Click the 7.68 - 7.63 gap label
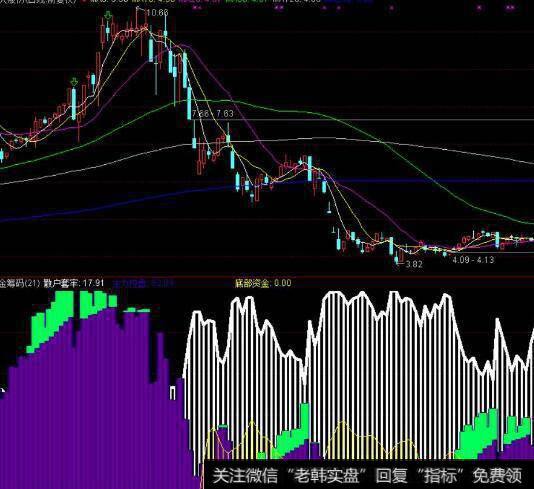 coord(213,114)
